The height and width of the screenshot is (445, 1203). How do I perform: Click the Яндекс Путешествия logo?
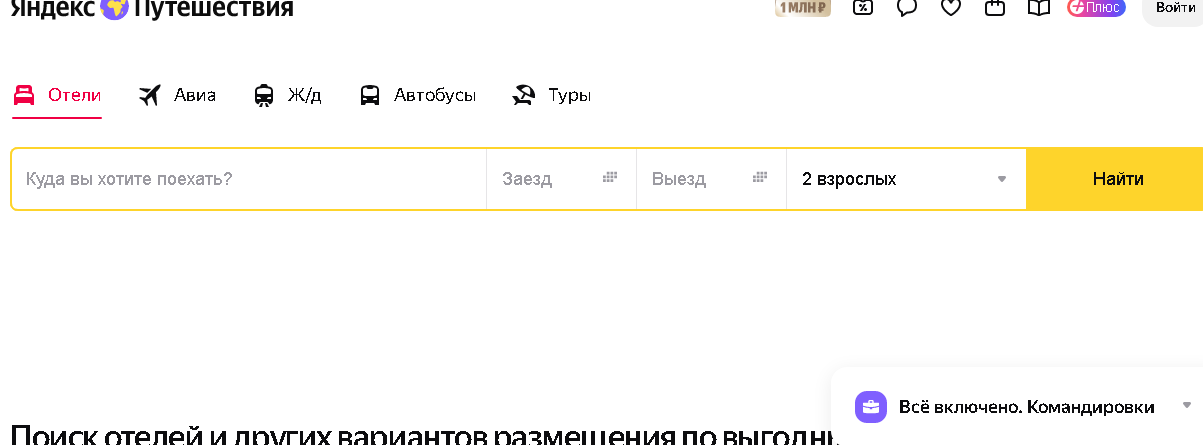tap(152, 8)
